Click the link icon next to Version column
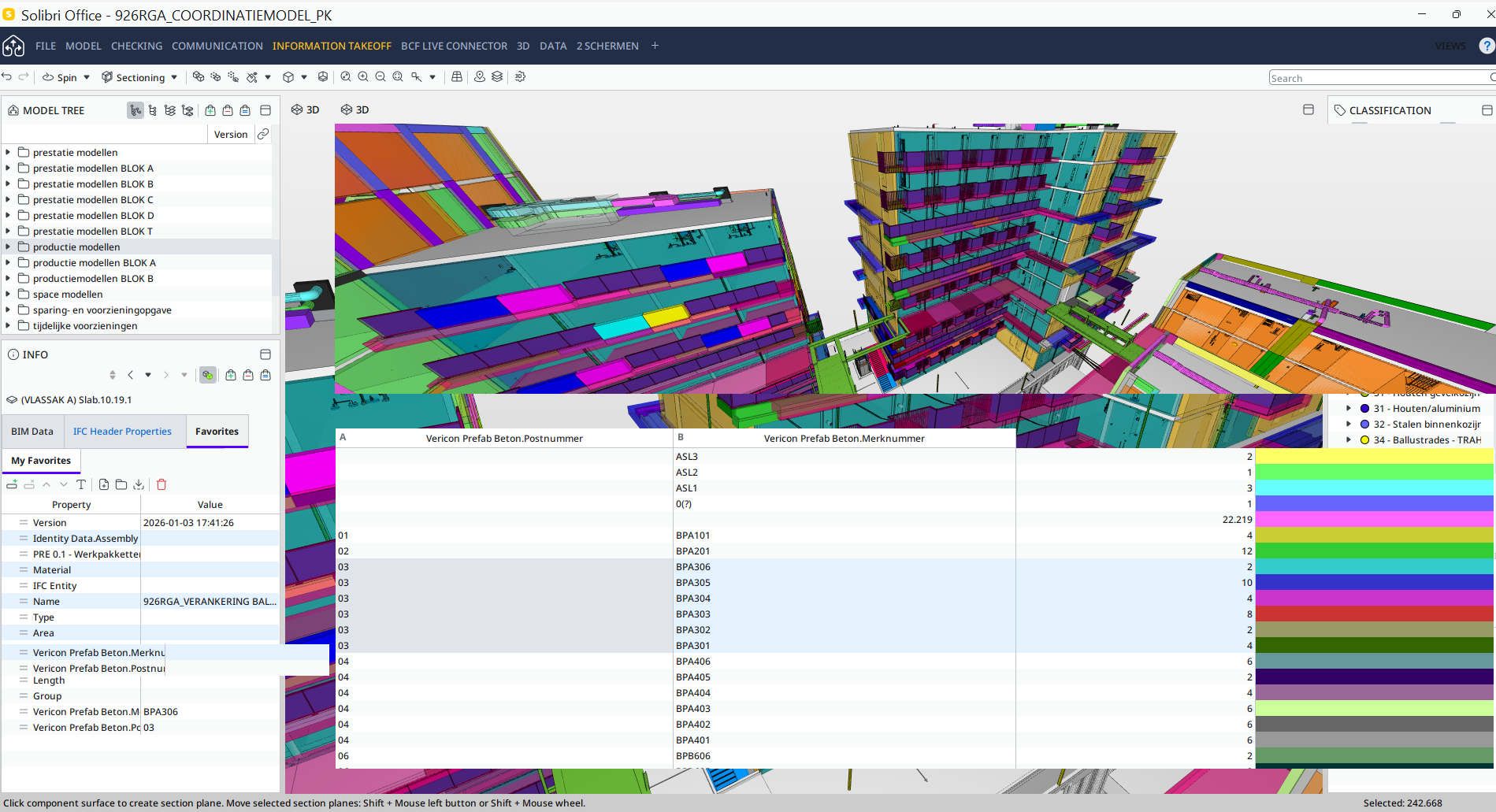Image resolution: width=1496 pixels, height=812 pixels. click(x=263, y=135)
